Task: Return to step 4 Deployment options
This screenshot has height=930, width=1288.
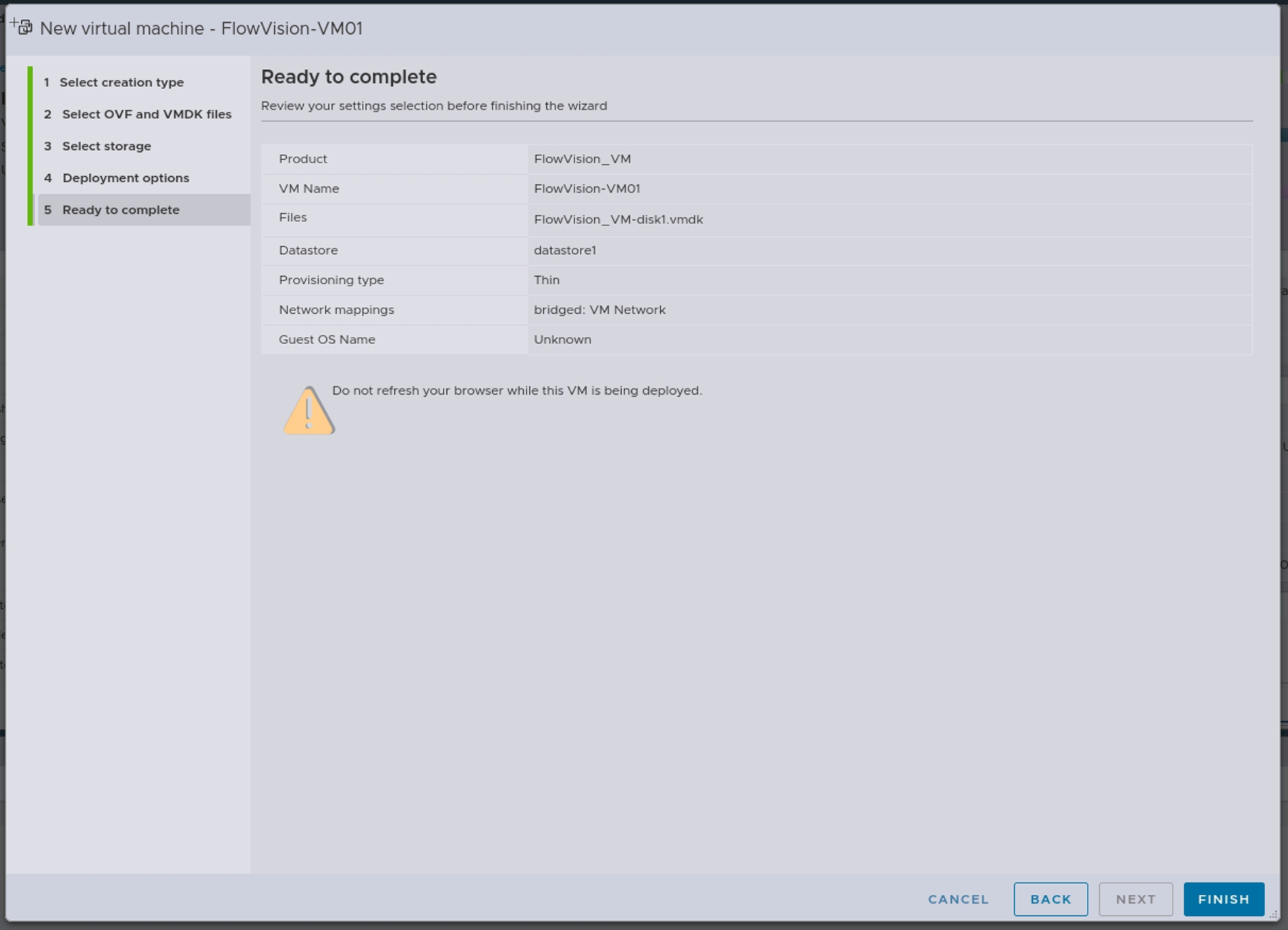Action: 126,178
